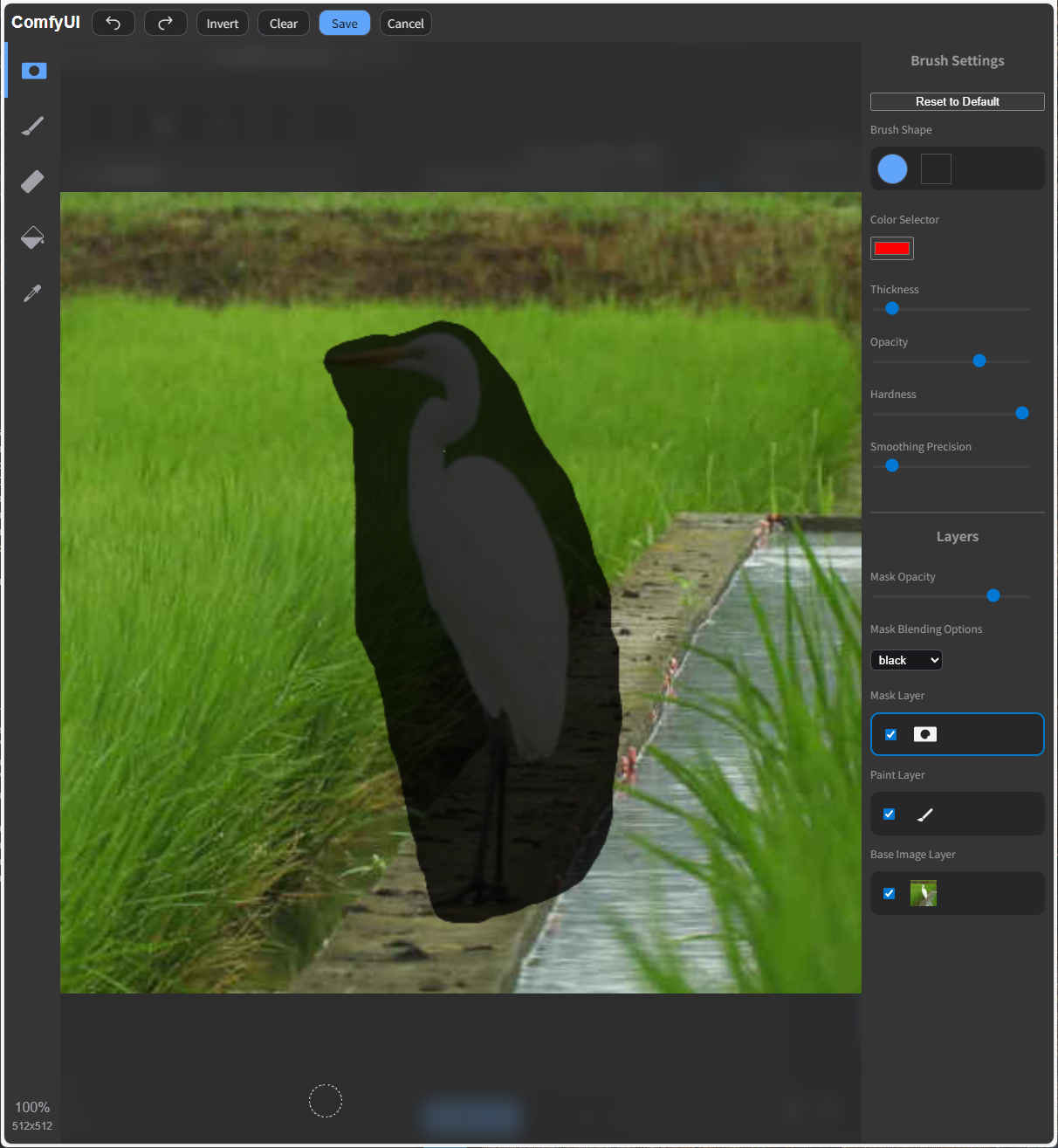1058x1148 pixels.
Task: Select the Color Picker eyedropper tool
Action: click(33, 293)
